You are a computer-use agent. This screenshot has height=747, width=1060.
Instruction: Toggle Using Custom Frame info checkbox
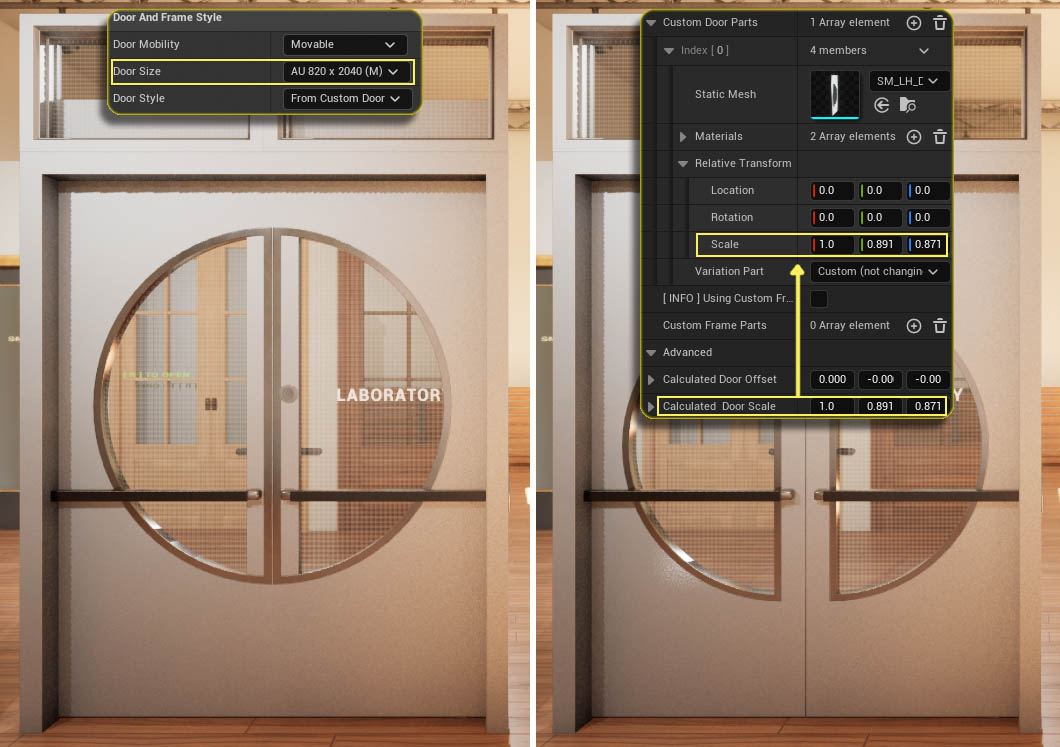click(819, 298)
